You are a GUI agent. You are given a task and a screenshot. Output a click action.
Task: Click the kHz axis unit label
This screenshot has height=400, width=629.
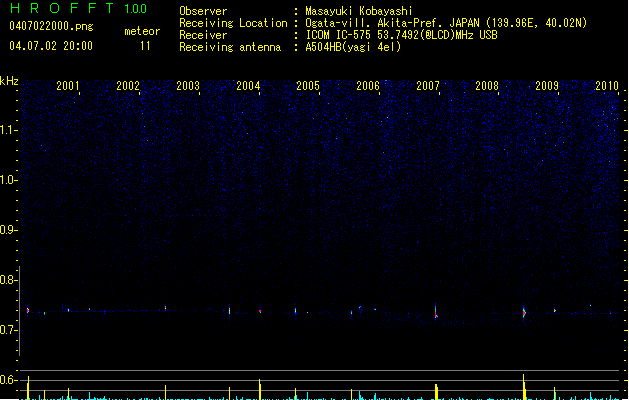pos(9,81)
